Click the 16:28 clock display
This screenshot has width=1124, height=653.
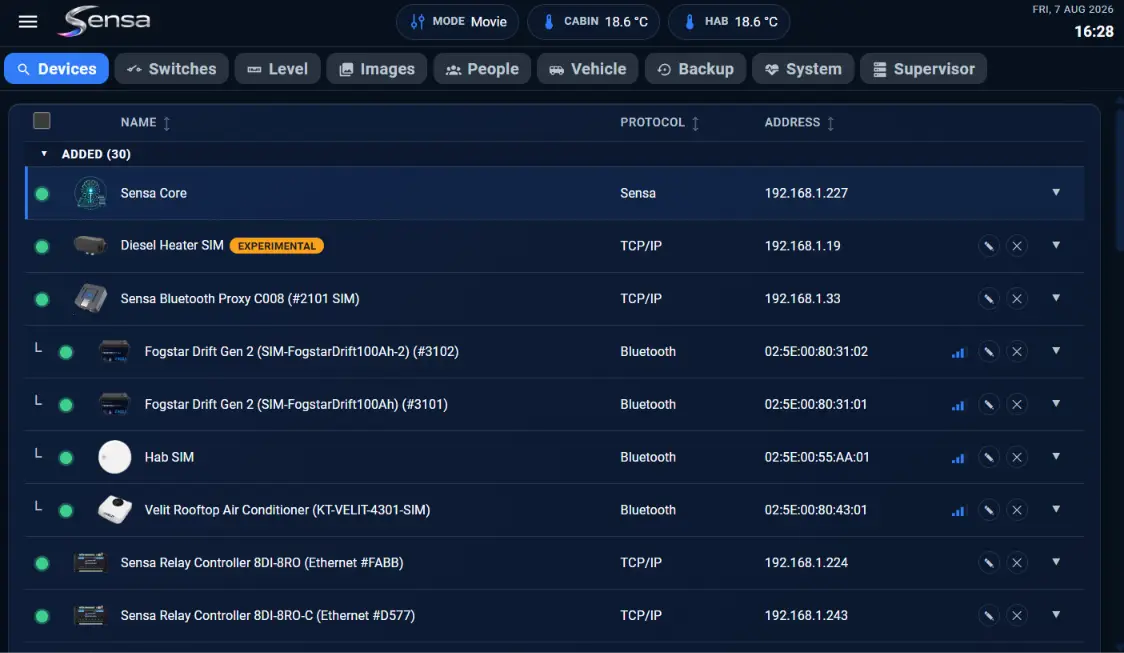(x=1094, y=32)
